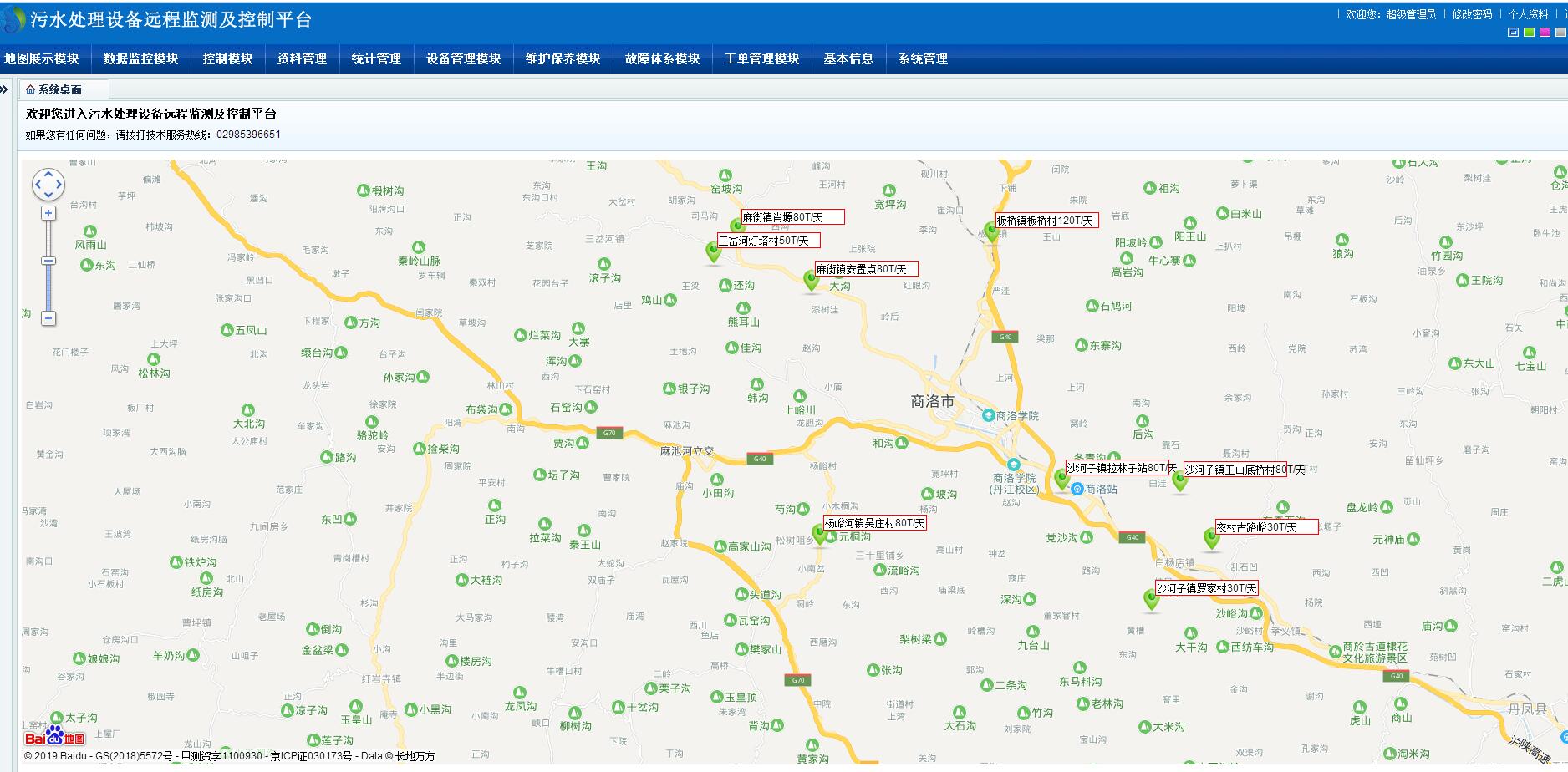Click the map zoom out minus button
This screenshot has width=1568, height=772.
pyautogui.click(x=48, y=318)
